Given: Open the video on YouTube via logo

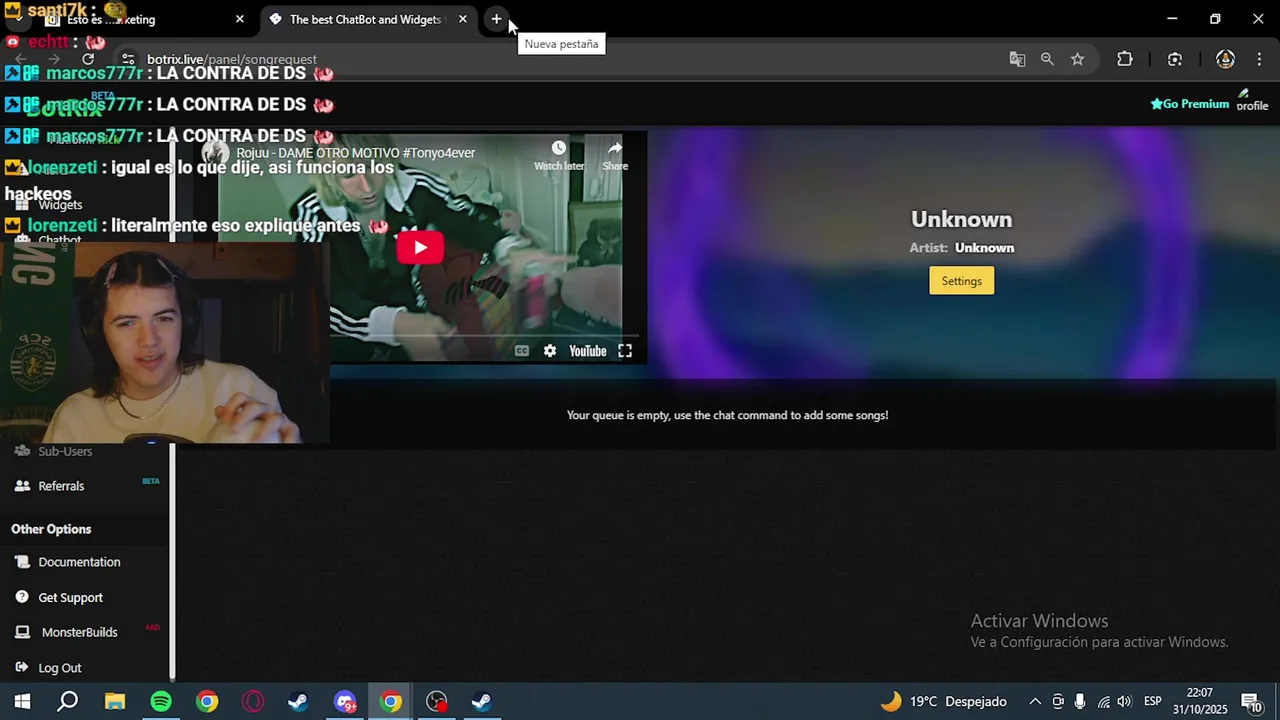Looking at the screenshot, I should coord(588,351).
